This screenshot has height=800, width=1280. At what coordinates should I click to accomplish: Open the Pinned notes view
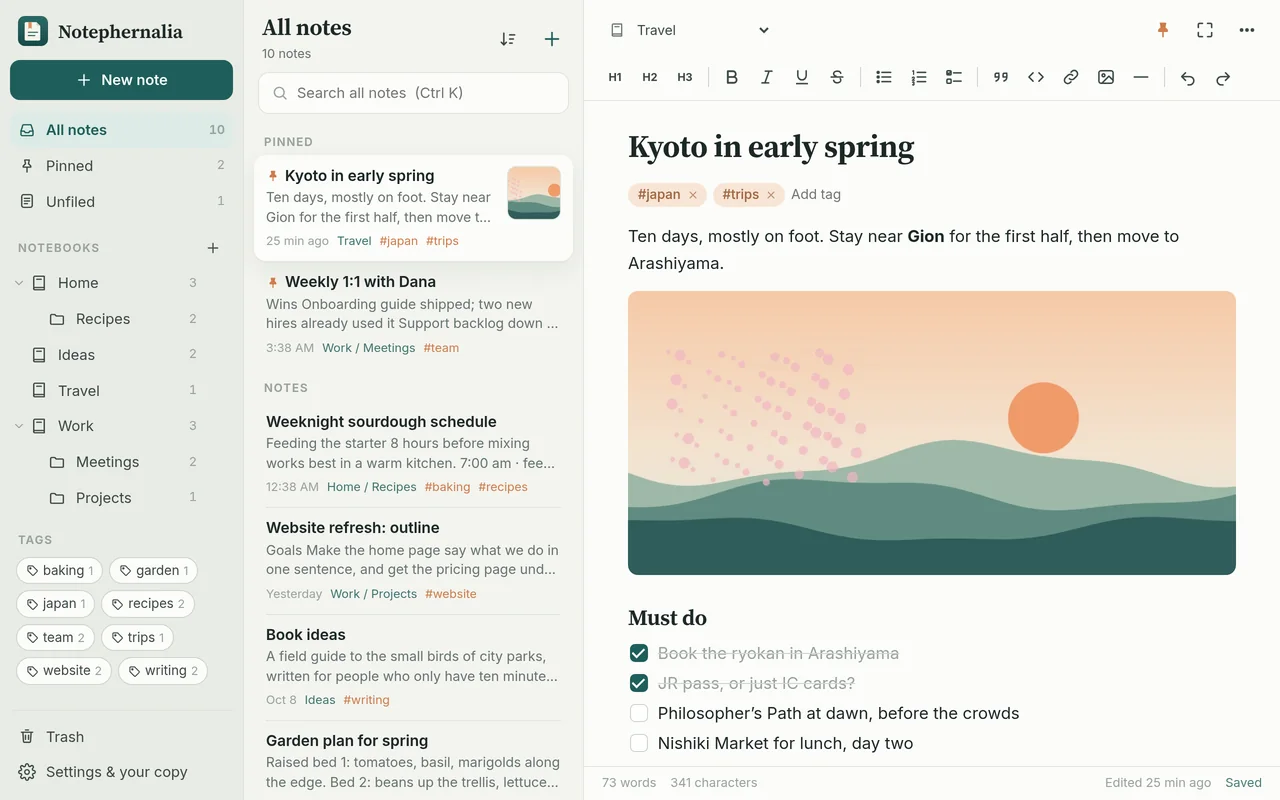coord(121,166)
